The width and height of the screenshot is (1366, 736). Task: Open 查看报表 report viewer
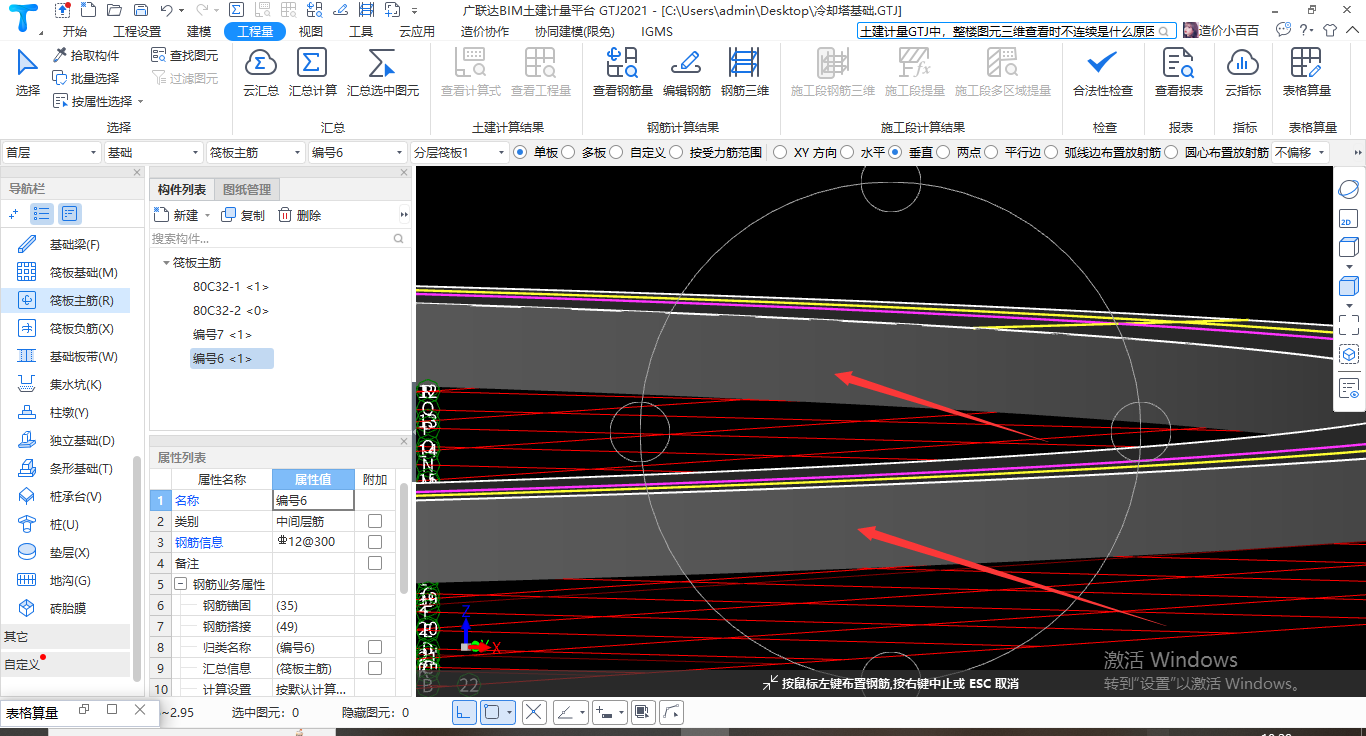click(1179, 72)
